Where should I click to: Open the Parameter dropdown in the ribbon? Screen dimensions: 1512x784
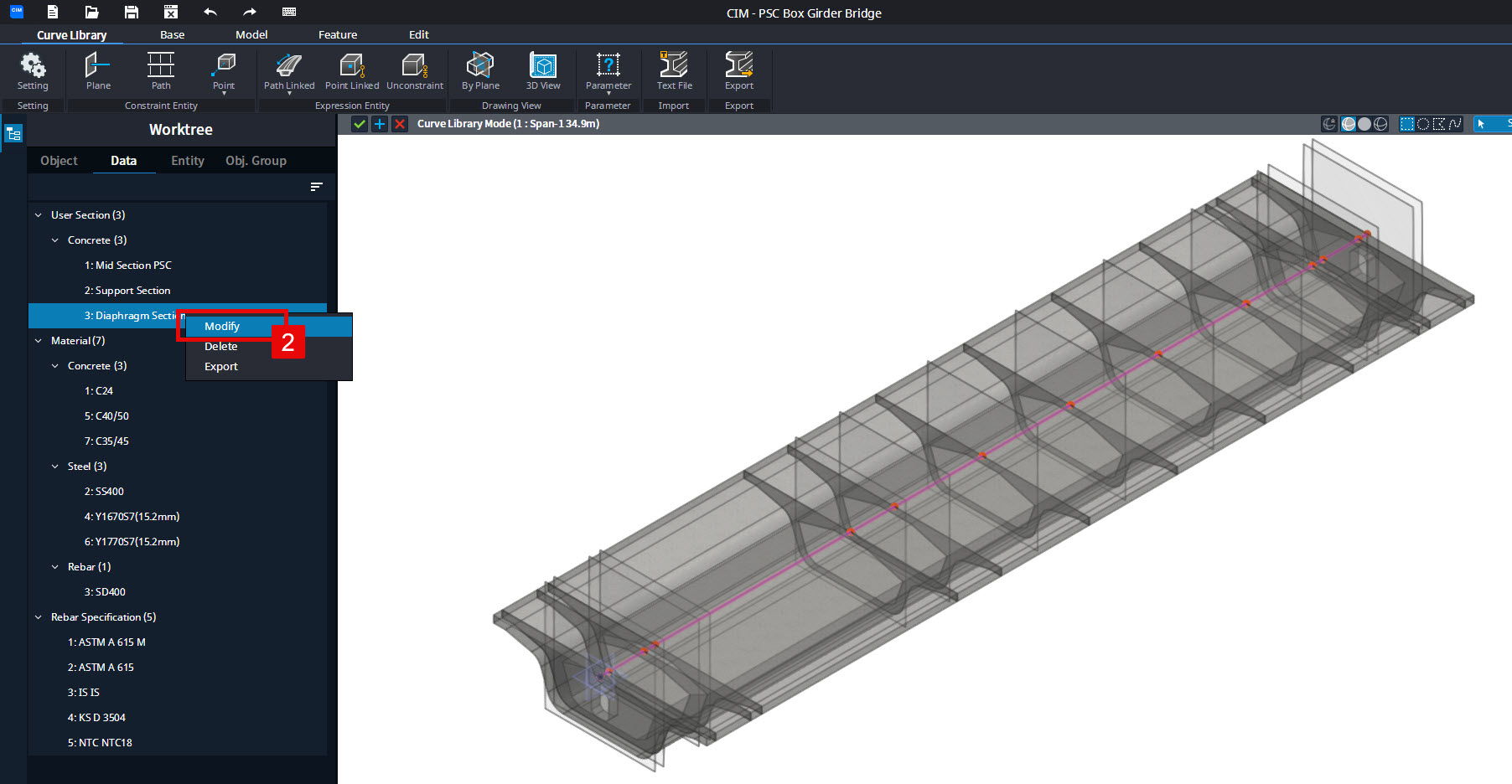[x=608, y=73]
